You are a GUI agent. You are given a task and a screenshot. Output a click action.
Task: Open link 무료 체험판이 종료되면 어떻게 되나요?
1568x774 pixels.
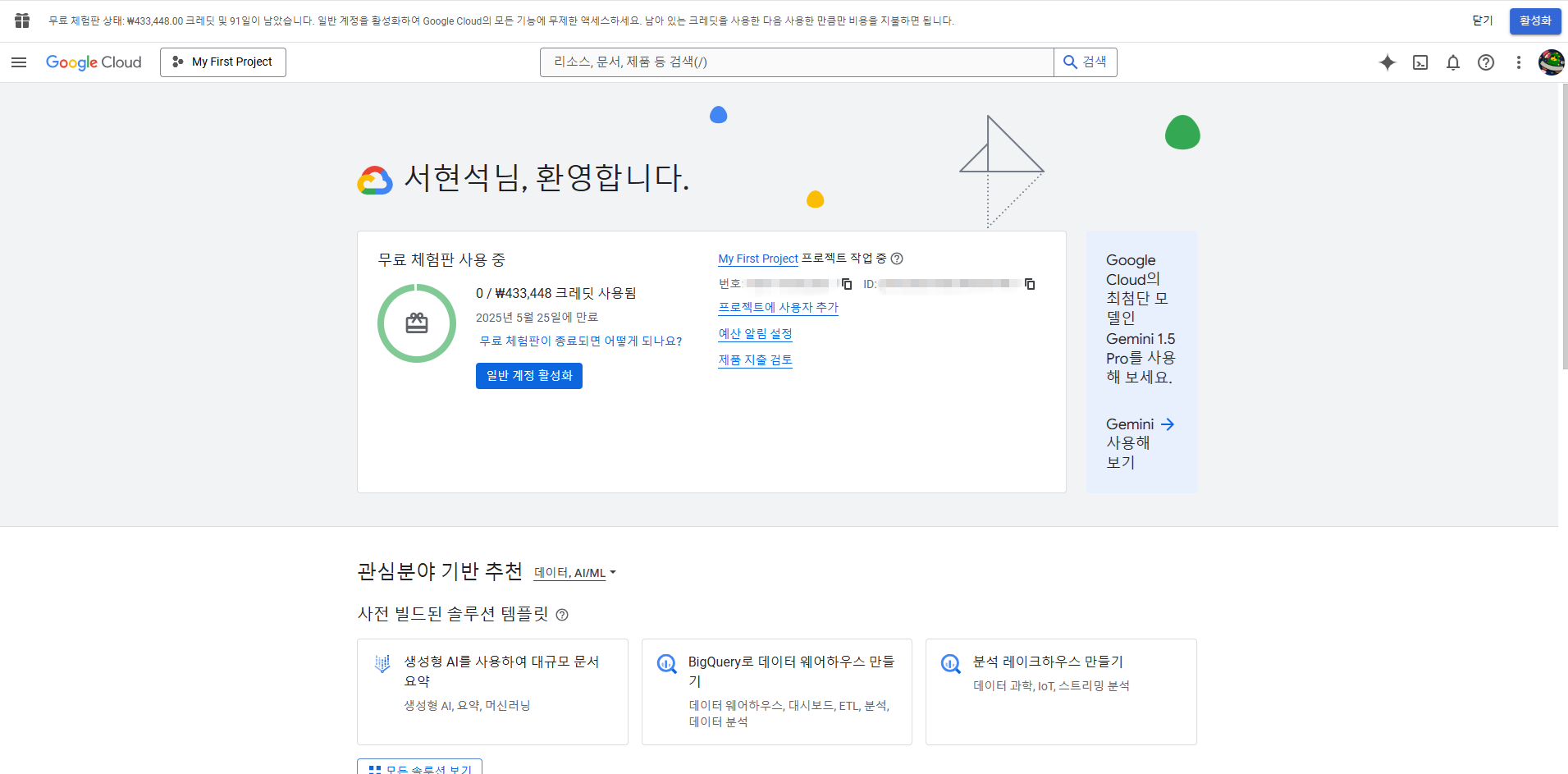(581, 341)
